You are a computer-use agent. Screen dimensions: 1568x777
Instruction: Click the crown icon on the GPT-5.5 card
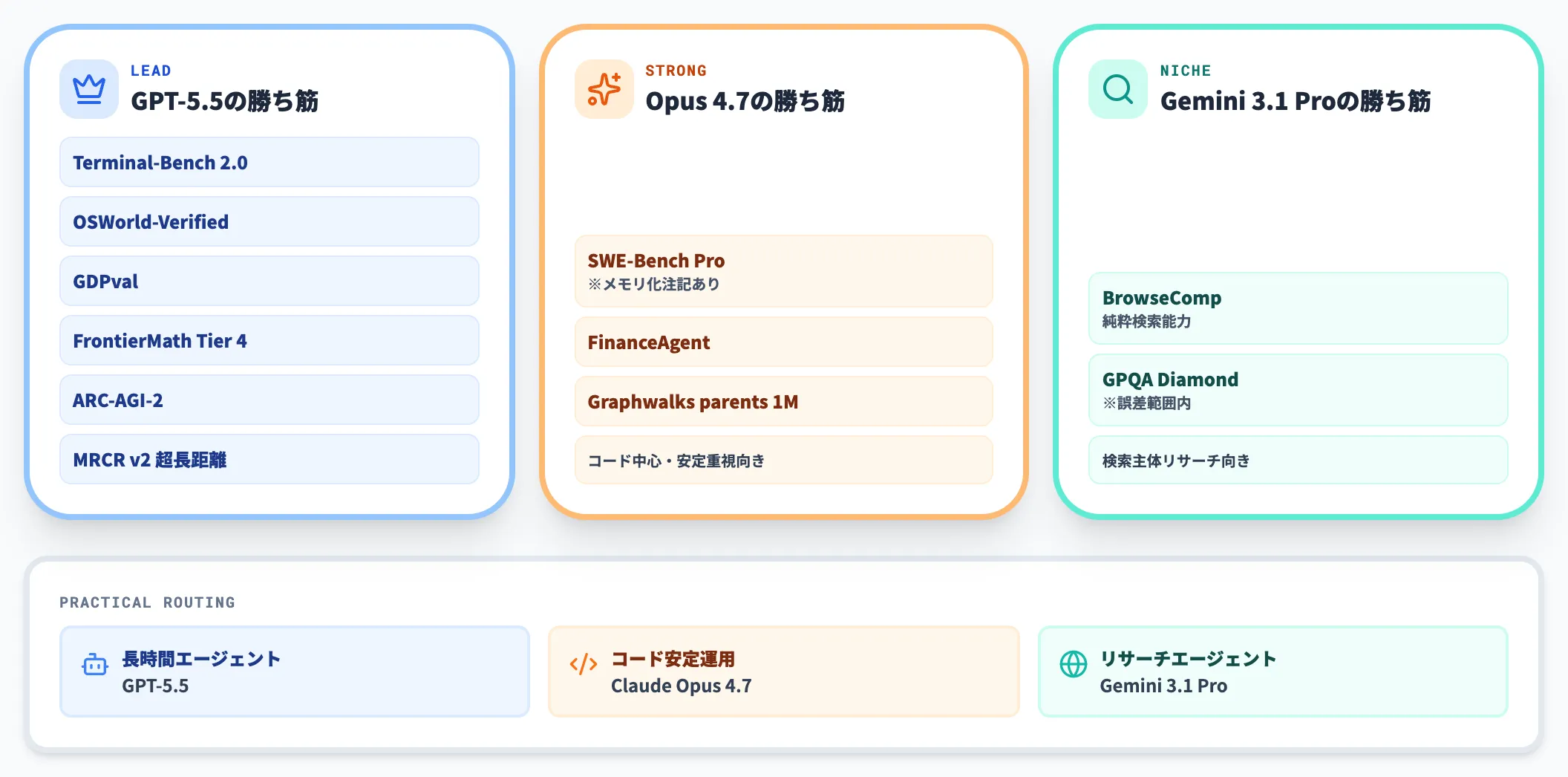click(88, 88)
